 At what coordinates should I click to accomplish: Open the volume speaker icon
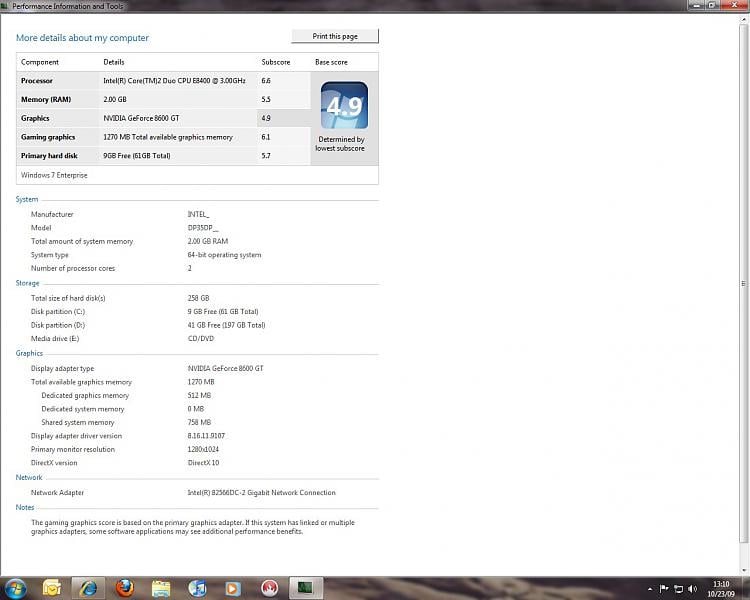point(693,589)
